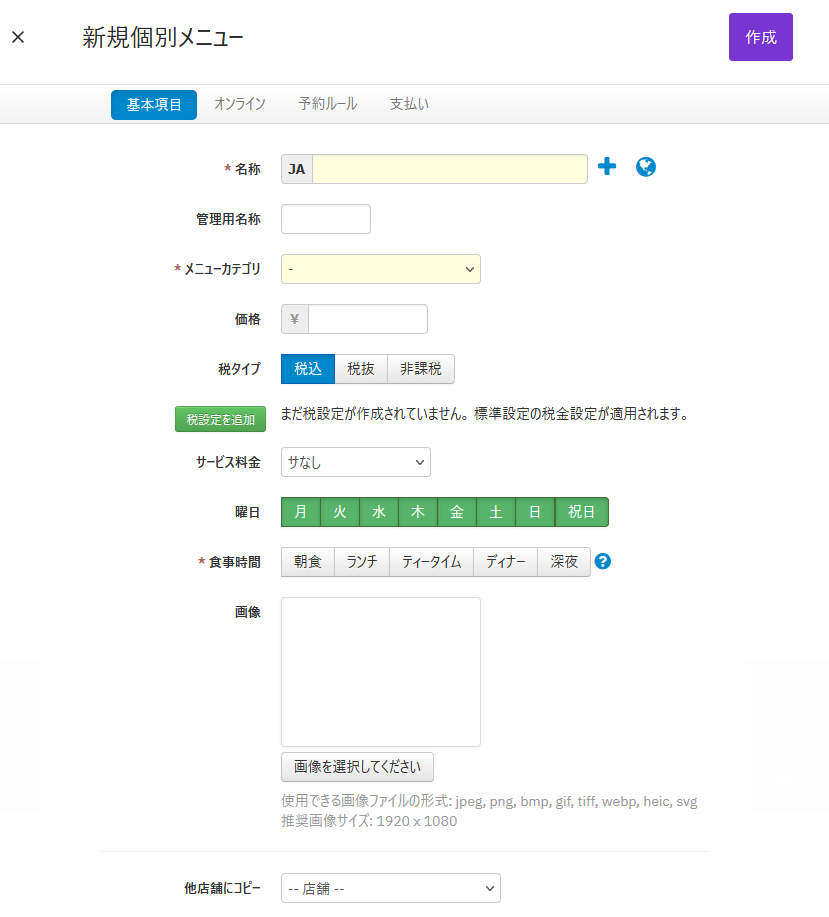Select the 税抜 tax type
Screen dimensions: 829x917
click(361, 369)
